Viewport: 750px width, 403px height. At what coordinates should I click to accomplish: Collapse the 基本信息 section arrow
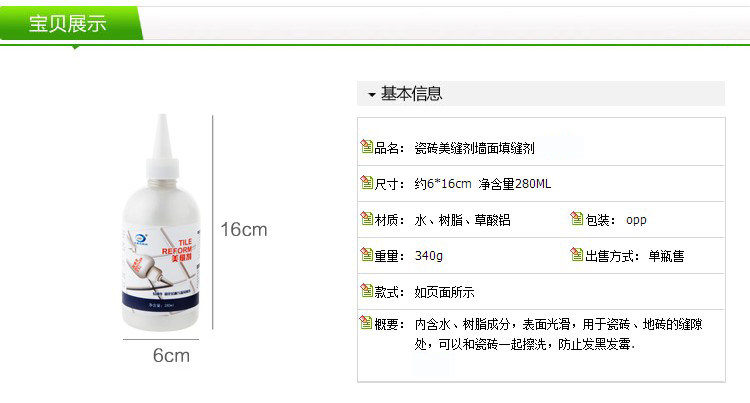[x=372, y=95]
